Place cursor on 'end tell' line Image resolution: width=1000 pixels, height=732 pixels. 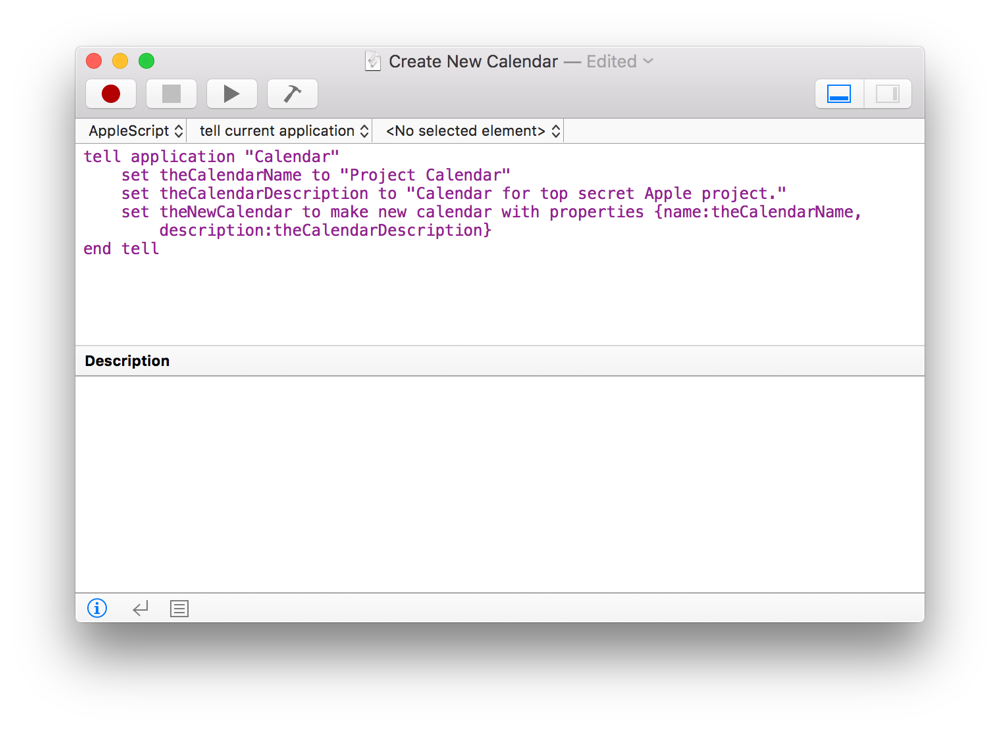[x=121, y=248]
